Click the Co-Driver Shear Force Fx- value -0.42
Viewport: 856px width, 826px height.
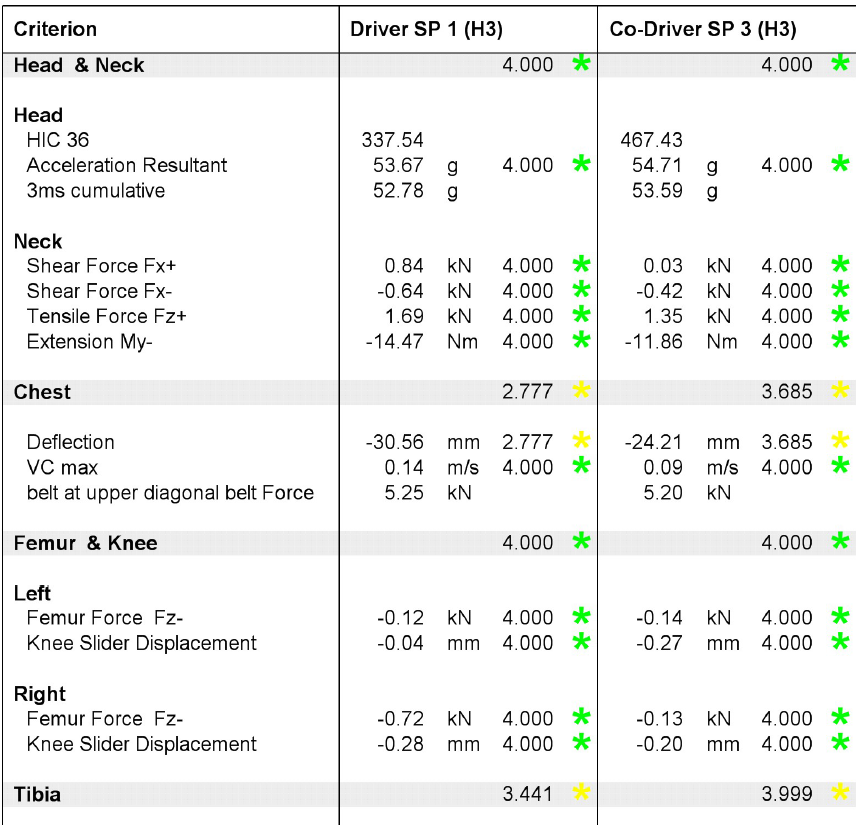pyautogui.click(x=659, y=291)
